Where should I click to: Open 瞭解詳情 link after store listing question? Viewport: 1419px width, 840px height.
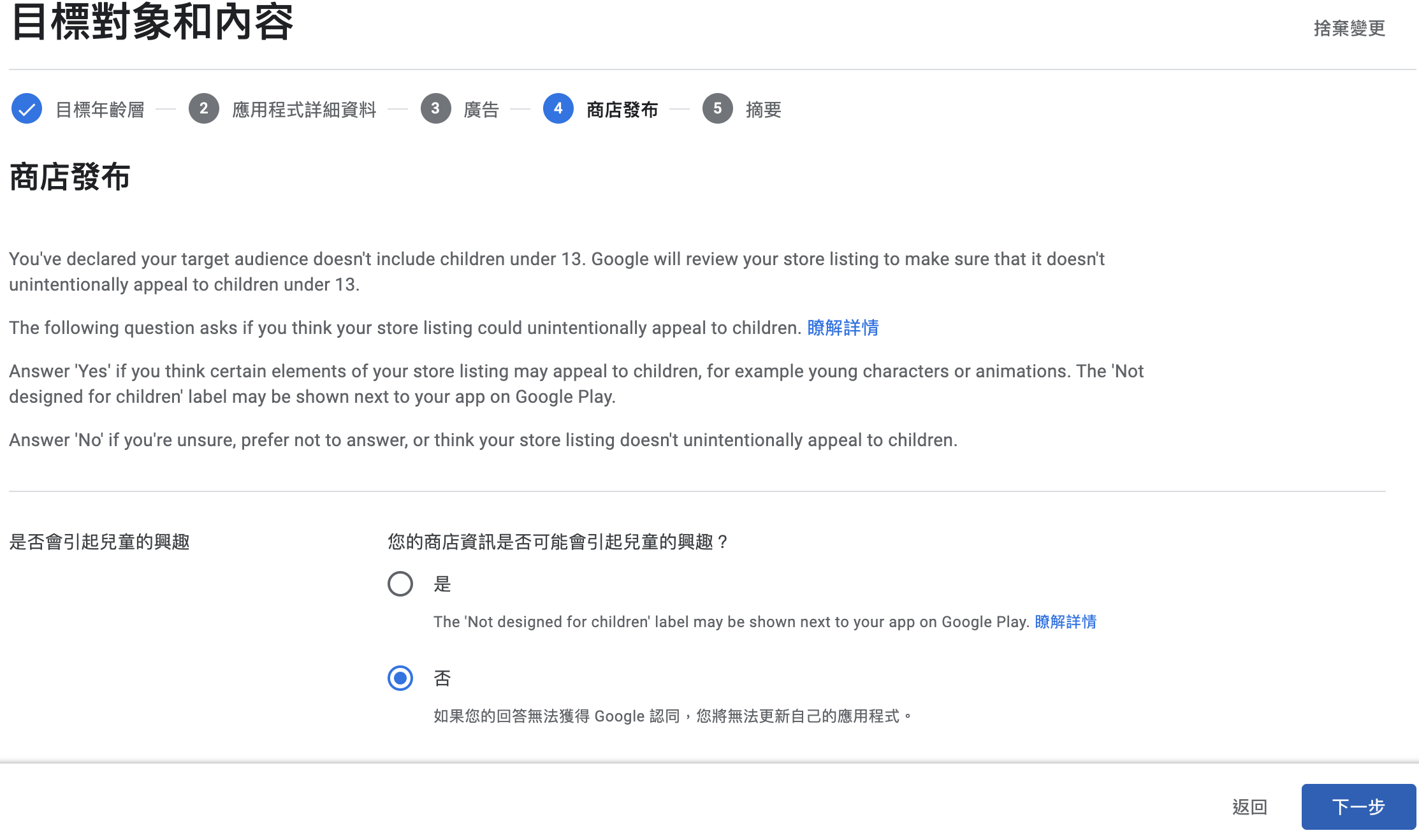[843, 328]
